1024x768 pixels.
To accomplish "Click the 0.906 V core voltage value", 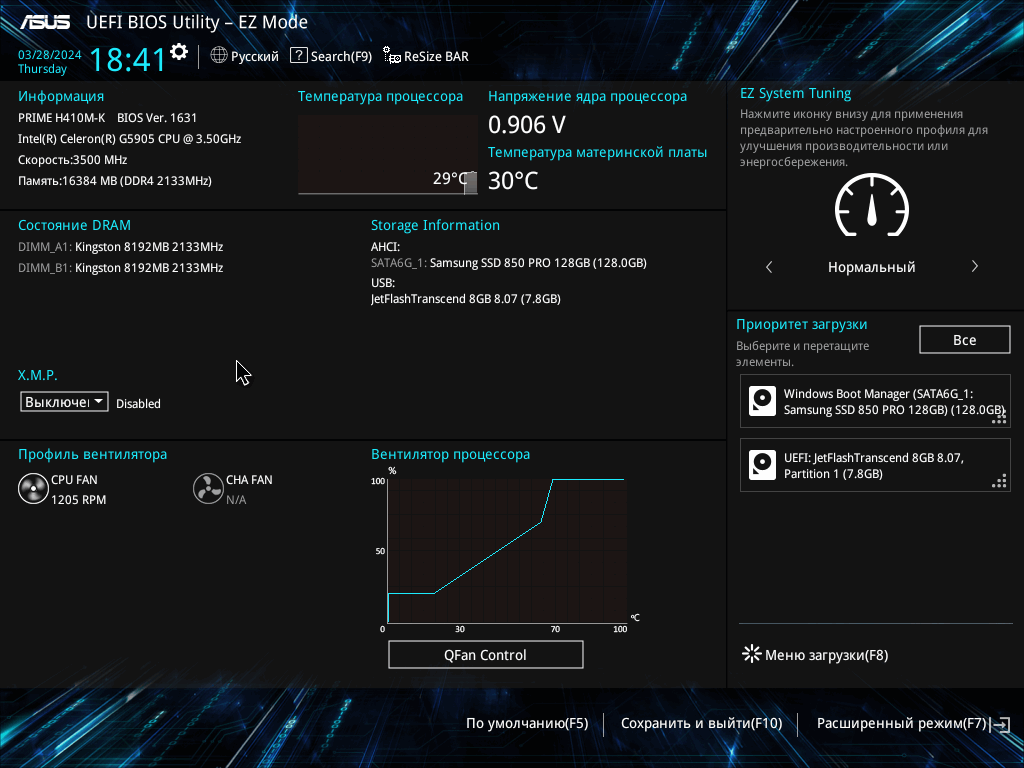I will pos(527,124).
